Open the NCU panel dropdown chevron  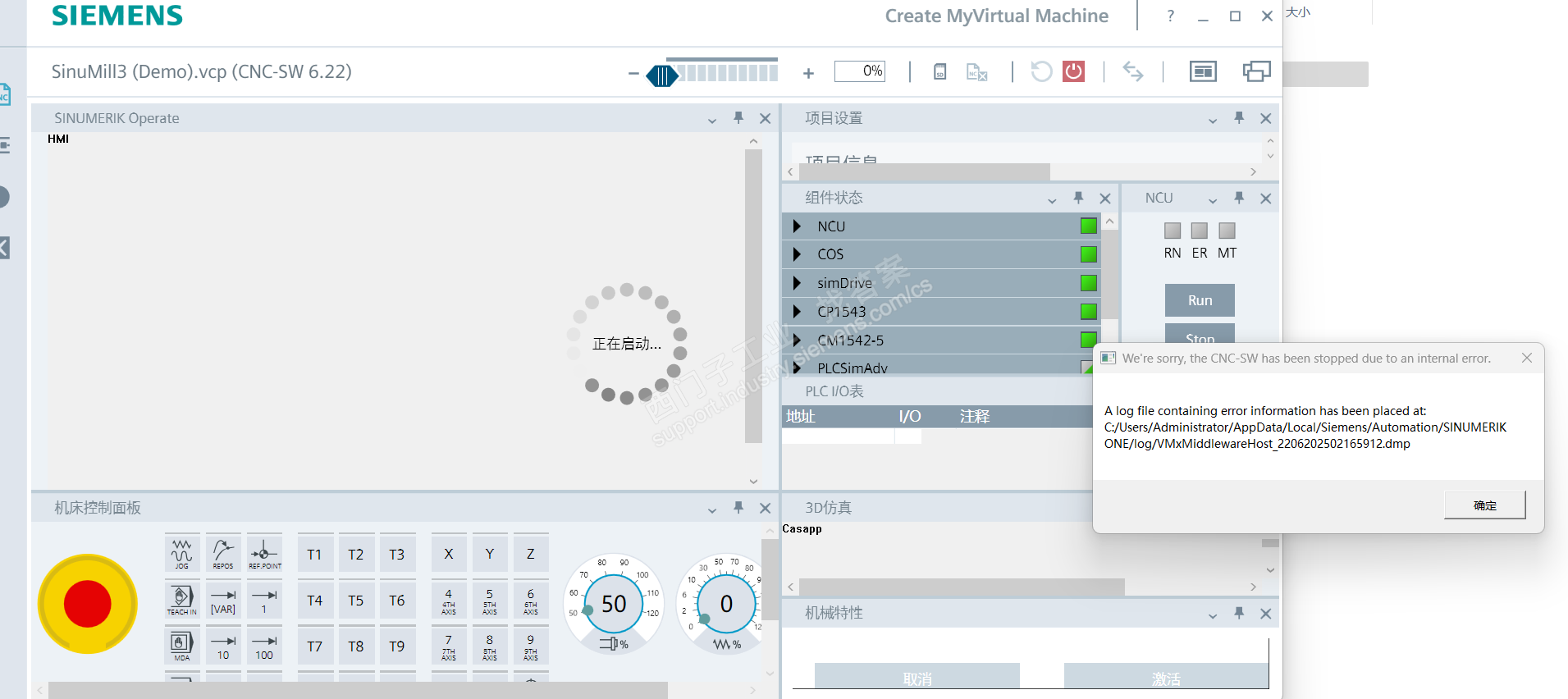[1213, 201]
